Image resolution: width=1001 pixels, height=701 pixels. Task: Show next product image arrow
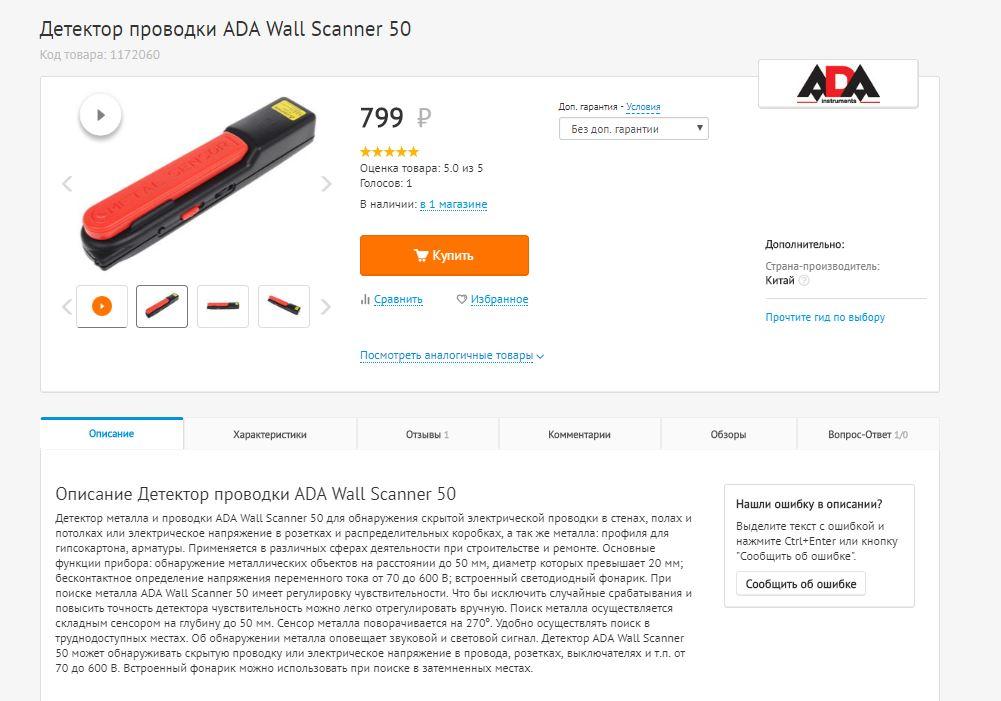(x=326, y=184)
